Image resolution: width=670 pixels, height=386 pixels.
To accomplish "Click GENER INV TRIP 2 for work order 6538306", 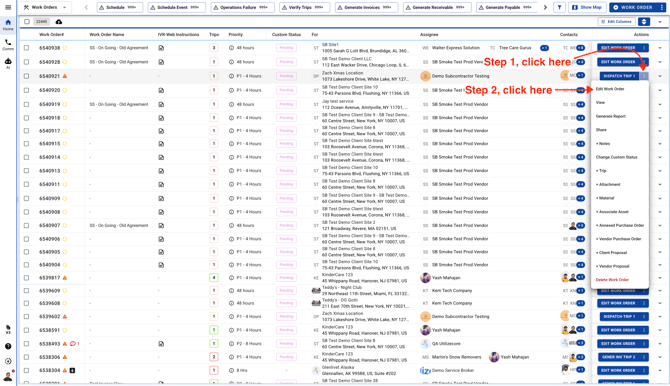I will (619, 357).
